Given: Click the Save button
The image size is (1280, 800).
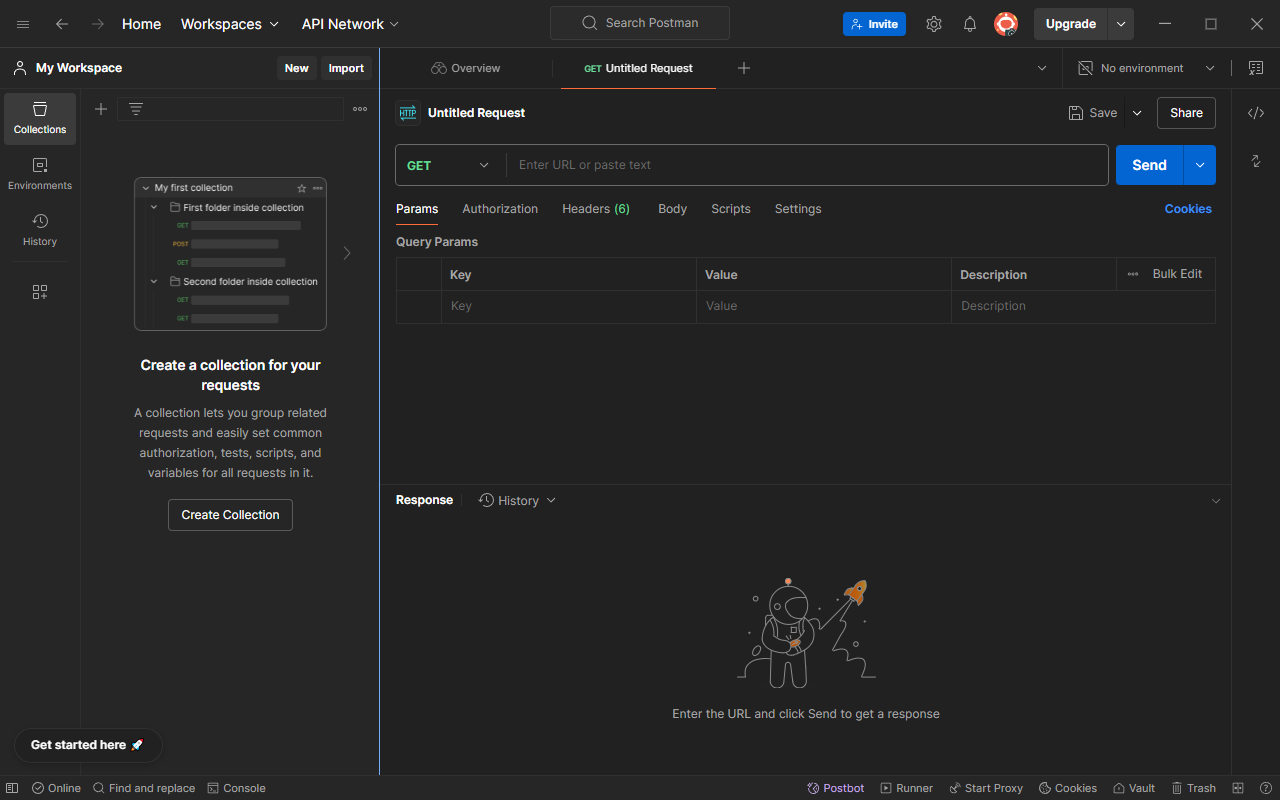Looking at the screenshot, I should click(1092, 113).
